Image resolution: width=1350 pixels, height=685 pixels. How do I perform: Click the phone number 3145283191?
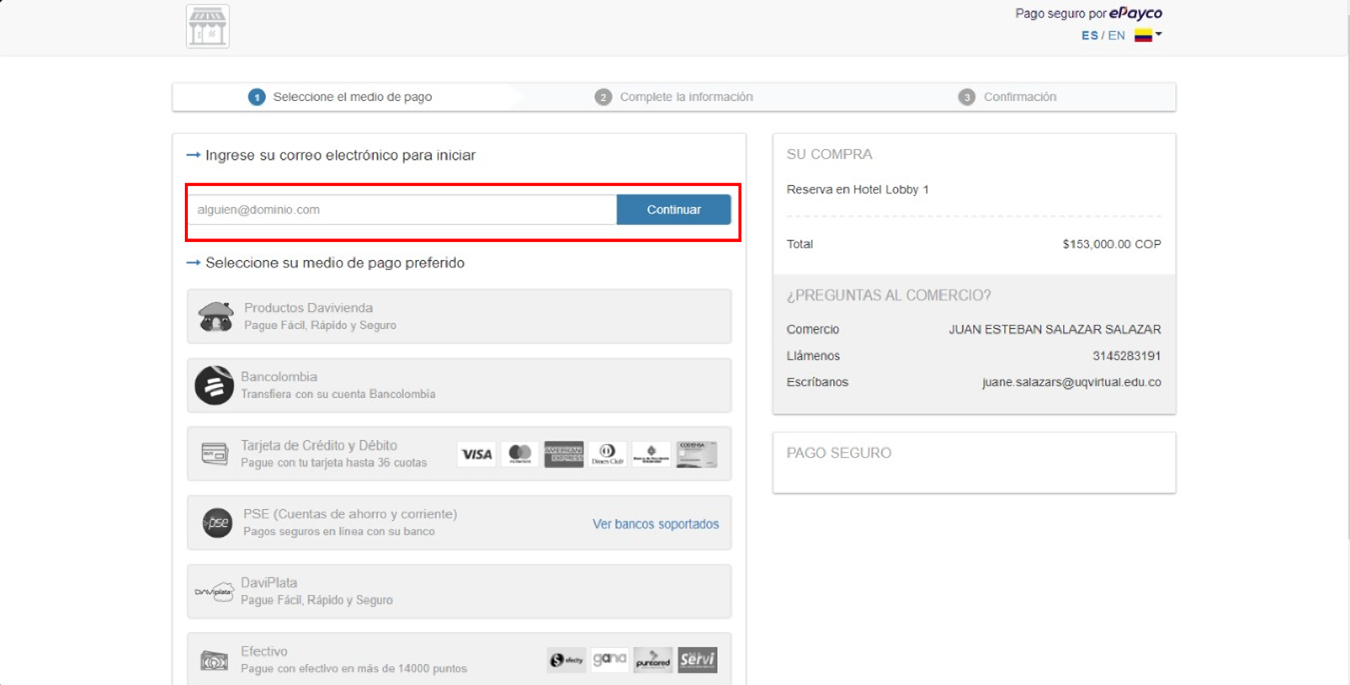tap(1127, 356)
